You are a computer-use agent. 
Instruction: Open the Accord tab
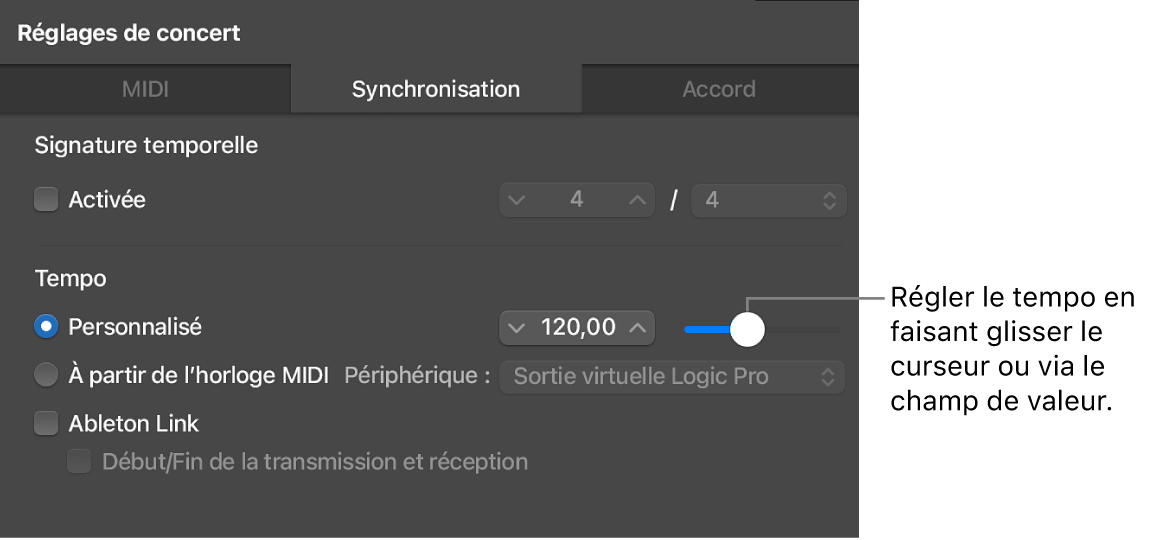(x=718, y=89)
